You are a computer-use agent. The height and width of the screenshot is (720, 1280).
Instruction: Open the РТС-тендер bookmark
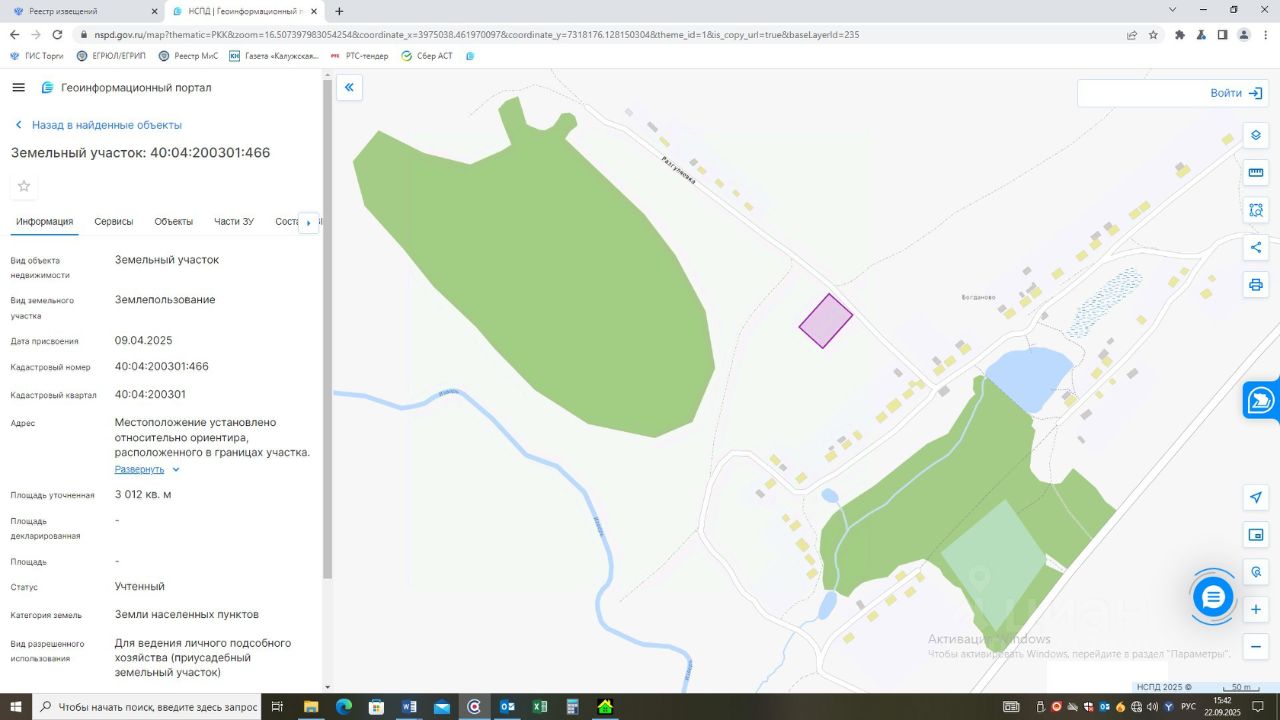358,56
